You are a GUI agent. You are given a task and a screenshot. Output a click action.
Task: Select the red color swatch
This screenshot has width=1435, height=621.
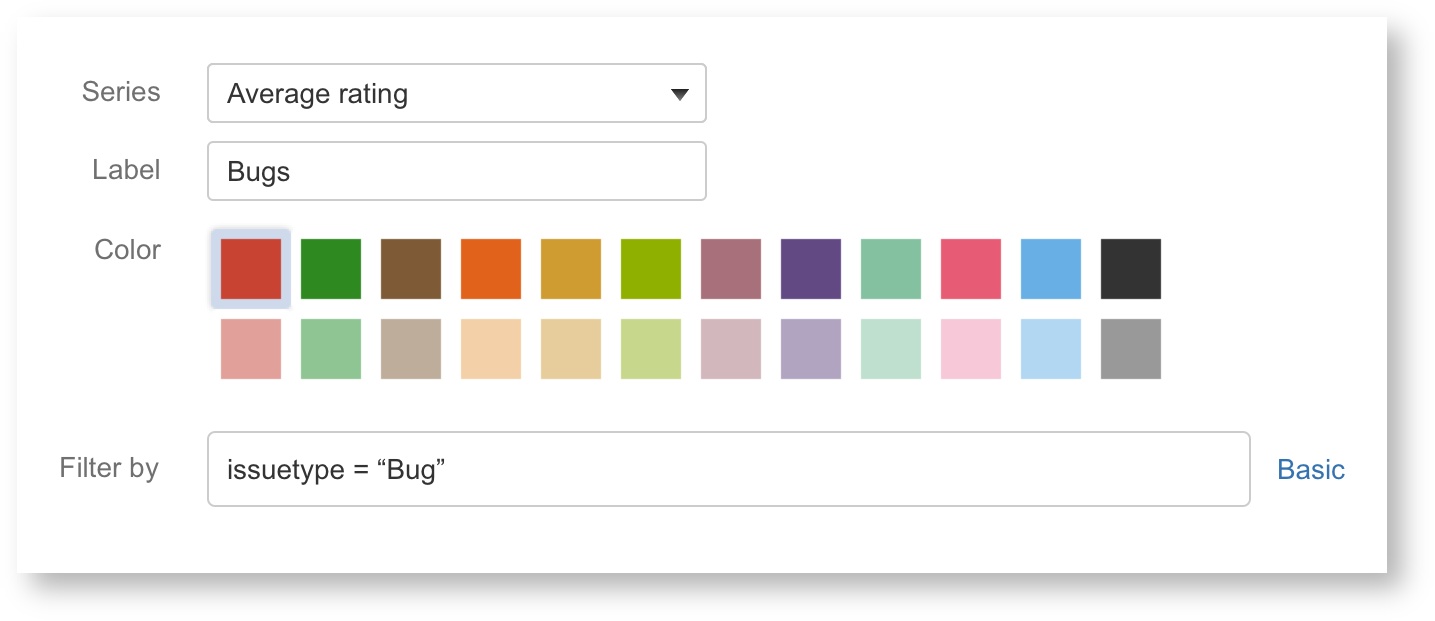point(251,269)
